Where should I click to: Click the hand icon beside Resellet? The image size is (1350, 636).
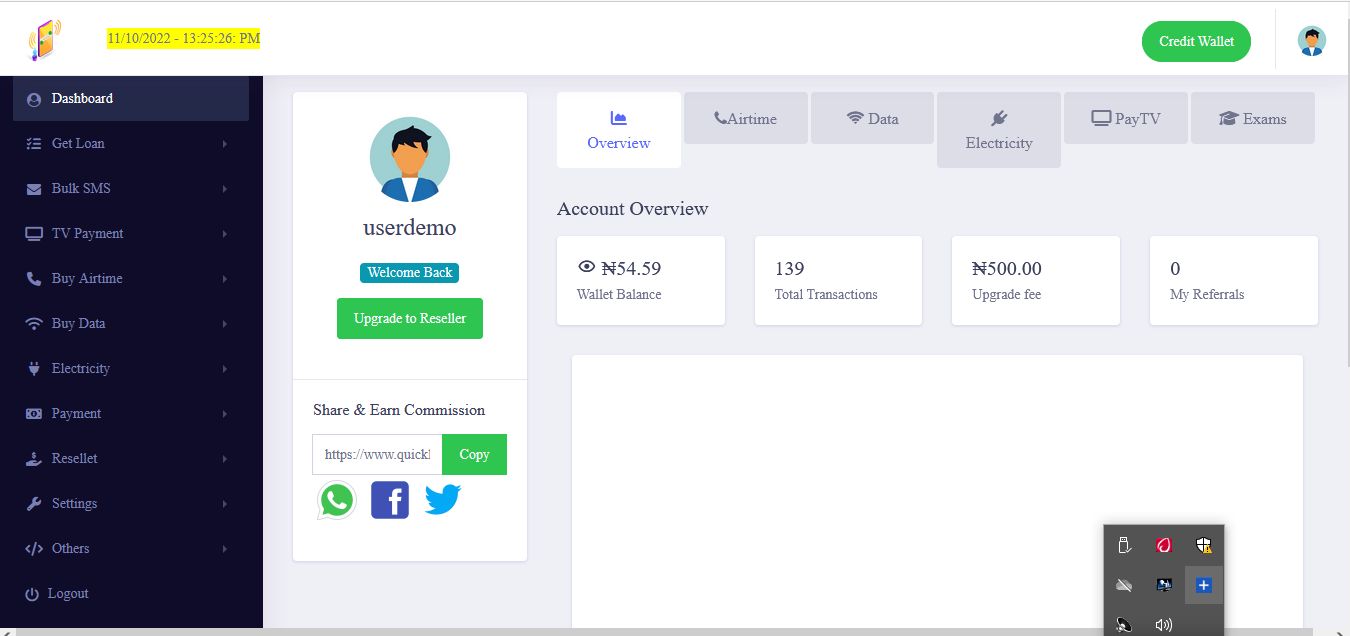[33, 458]
